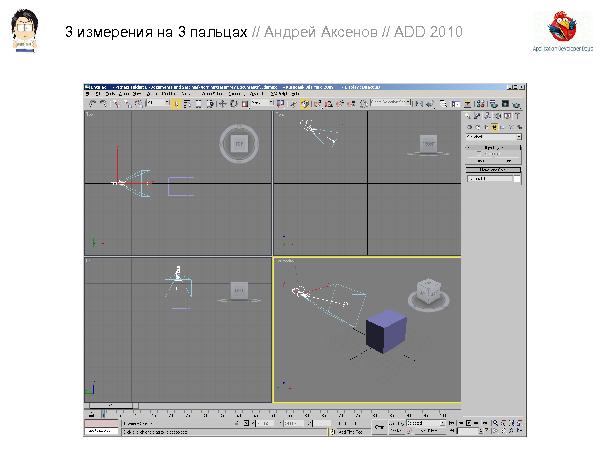Click Maximize Viewport Toggle icon
This screenshot has width=600, height=450.
click(x=520, y=430)
